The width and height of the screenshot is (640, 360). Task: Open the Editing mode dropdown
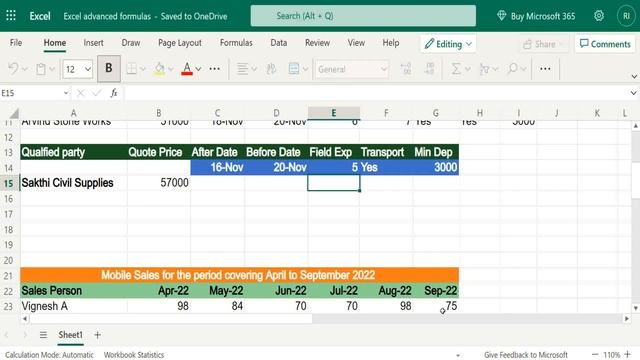click(448, 44)
